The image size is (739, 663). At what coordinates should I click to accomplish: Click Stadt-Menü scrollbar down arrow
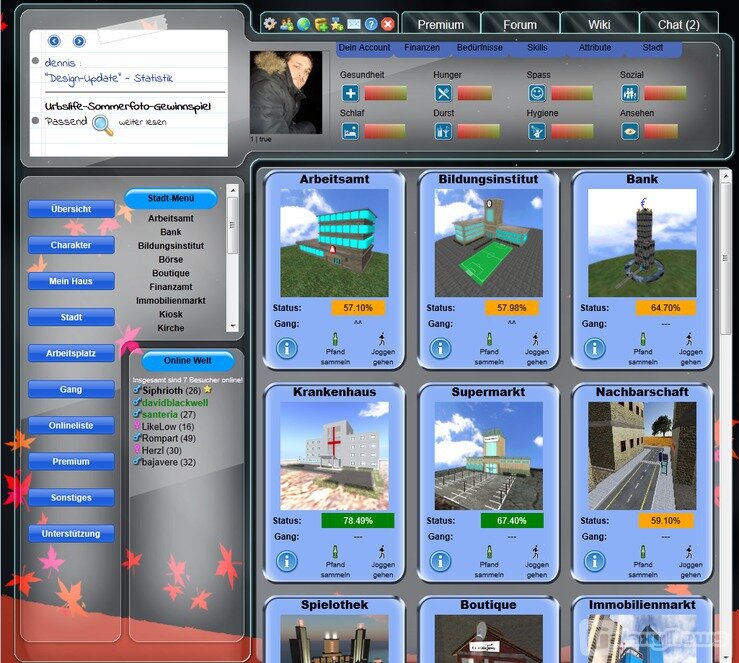point(232,326)
